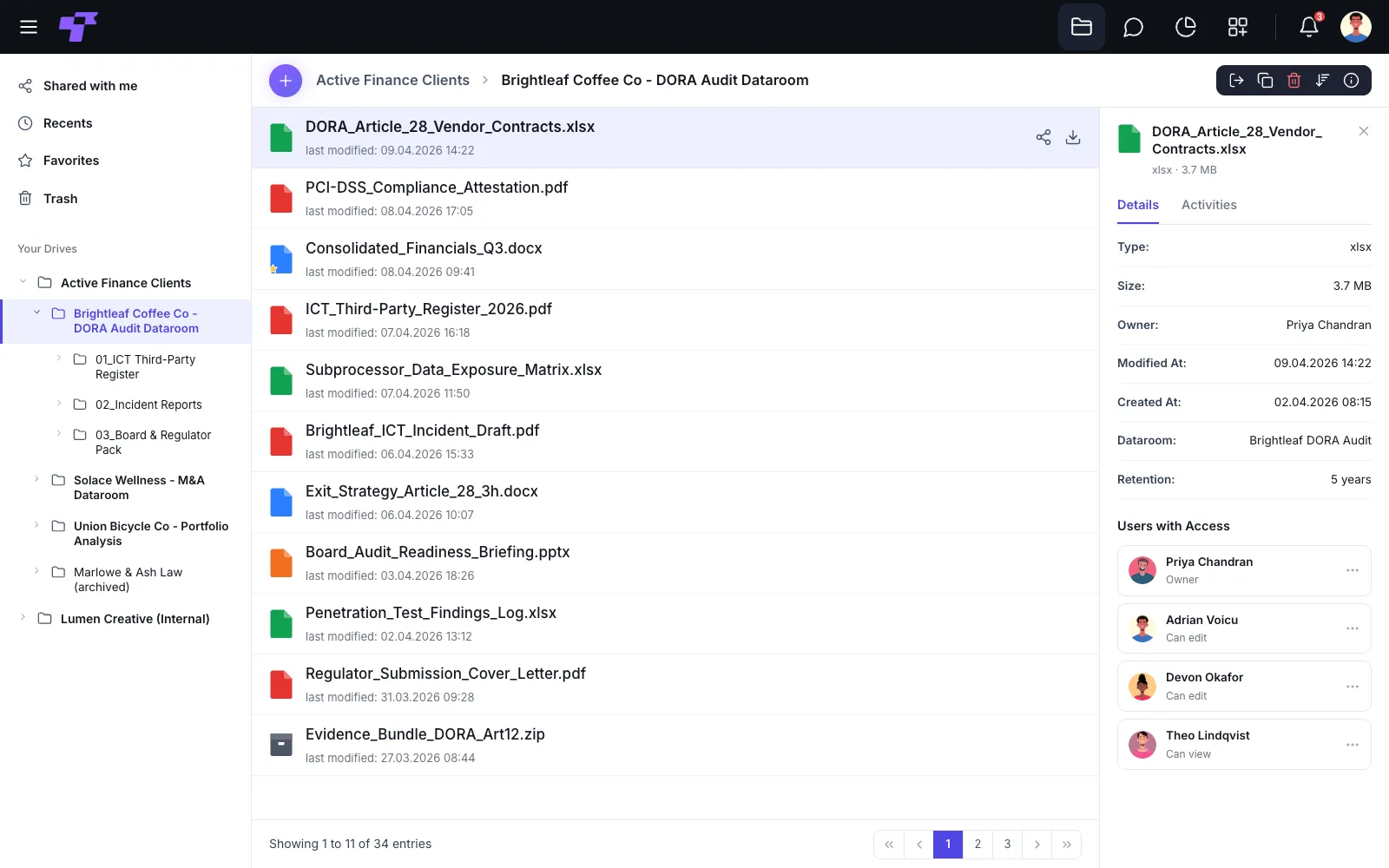Viewport: 1389px width, 868px height.
Task: Expand Union Bicycle Co - Portfolio Analysis
Action: (36, 525)
